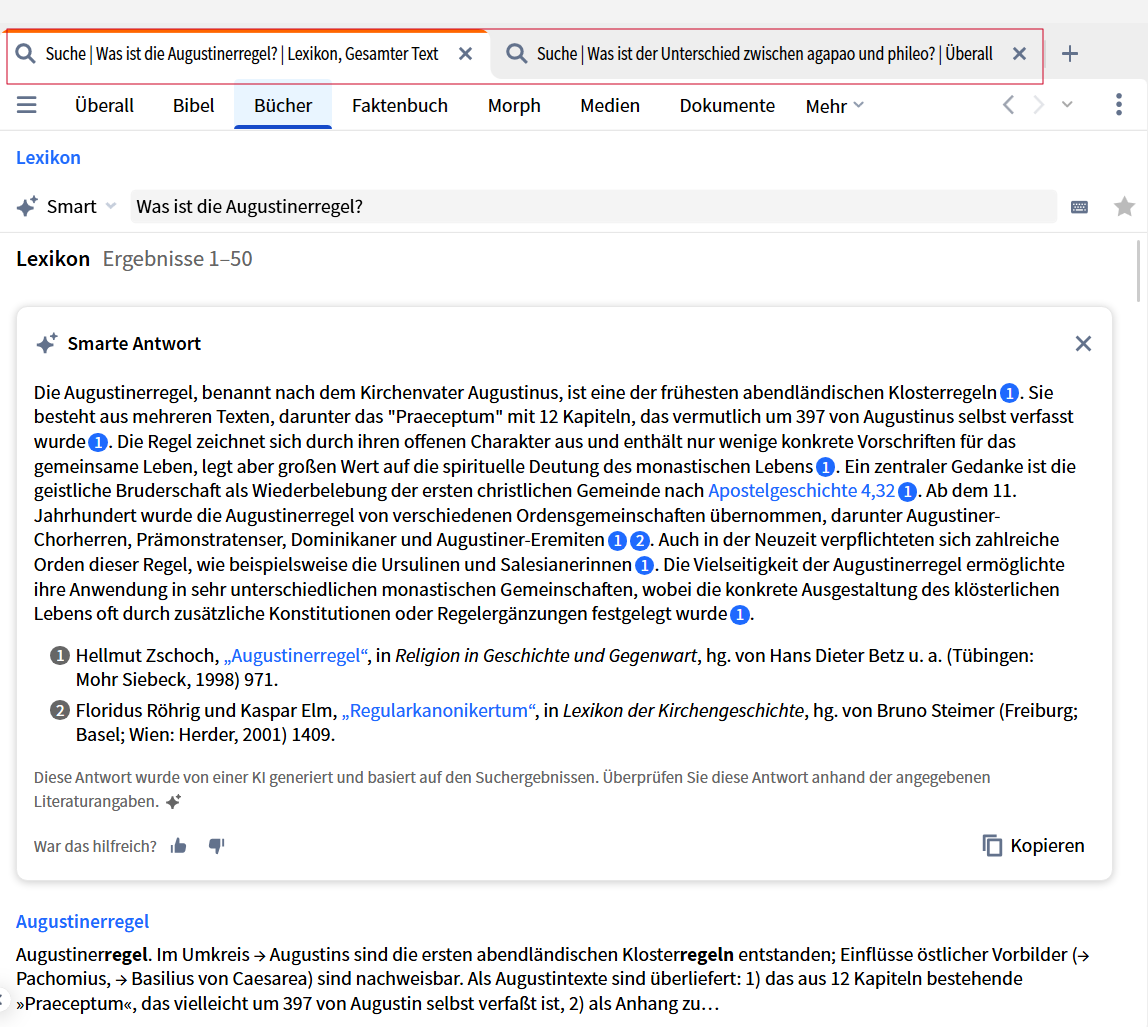Open the Augustinerregel result heading
Screen dimensions: 1148x1027
click(x=83, y=921)
